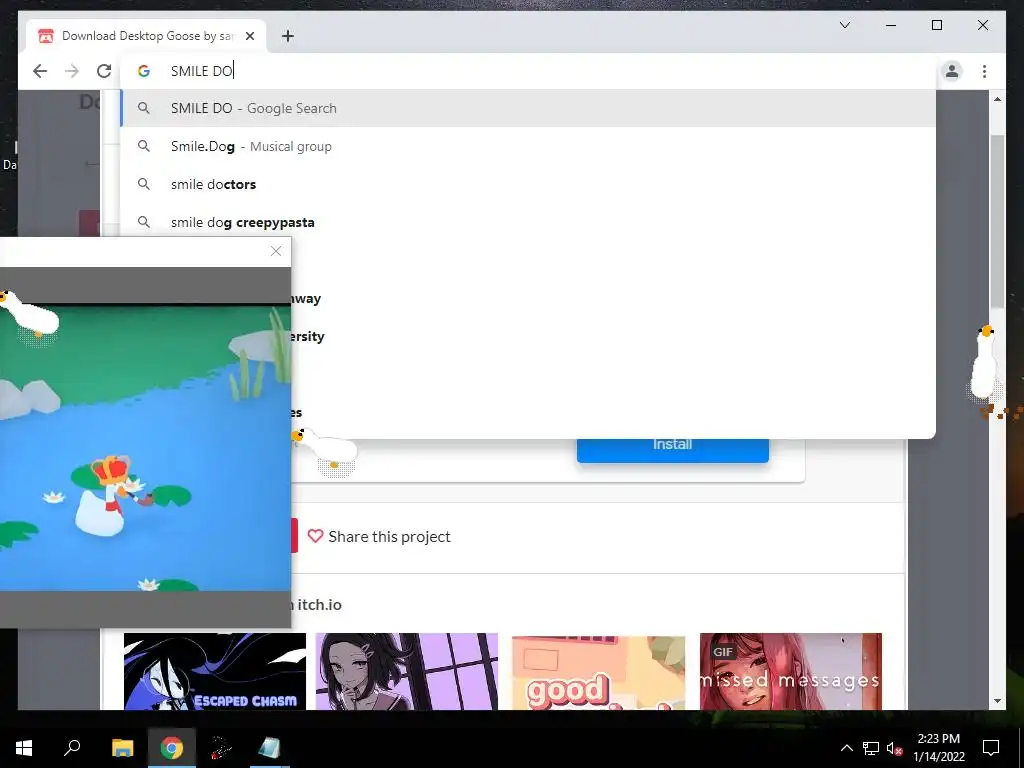The image size is (1024, 768).
Task: Expand the tab search chevron in title bar
Action: [844, 25]
